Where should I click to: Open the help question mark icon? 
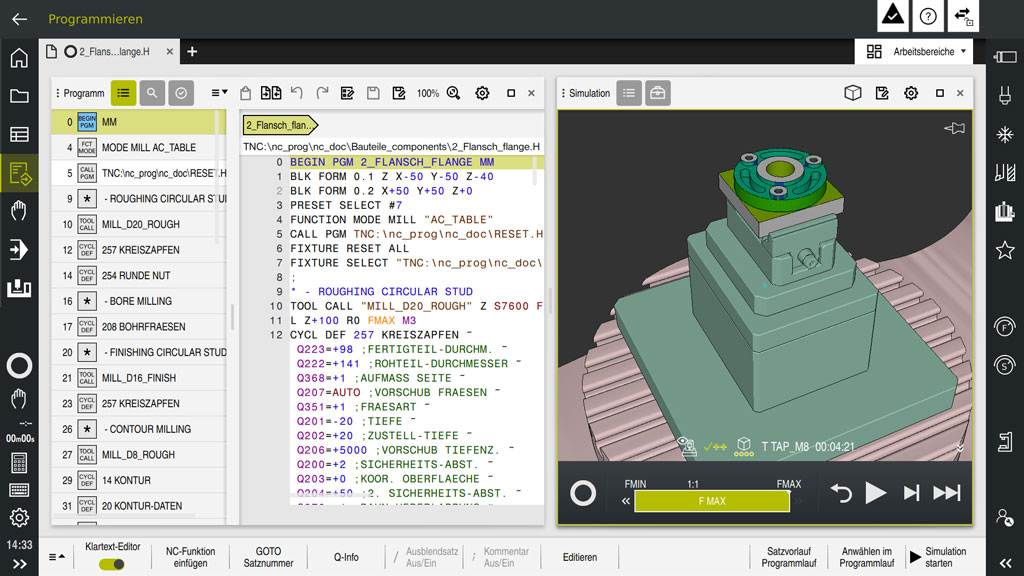coord(928,16)
